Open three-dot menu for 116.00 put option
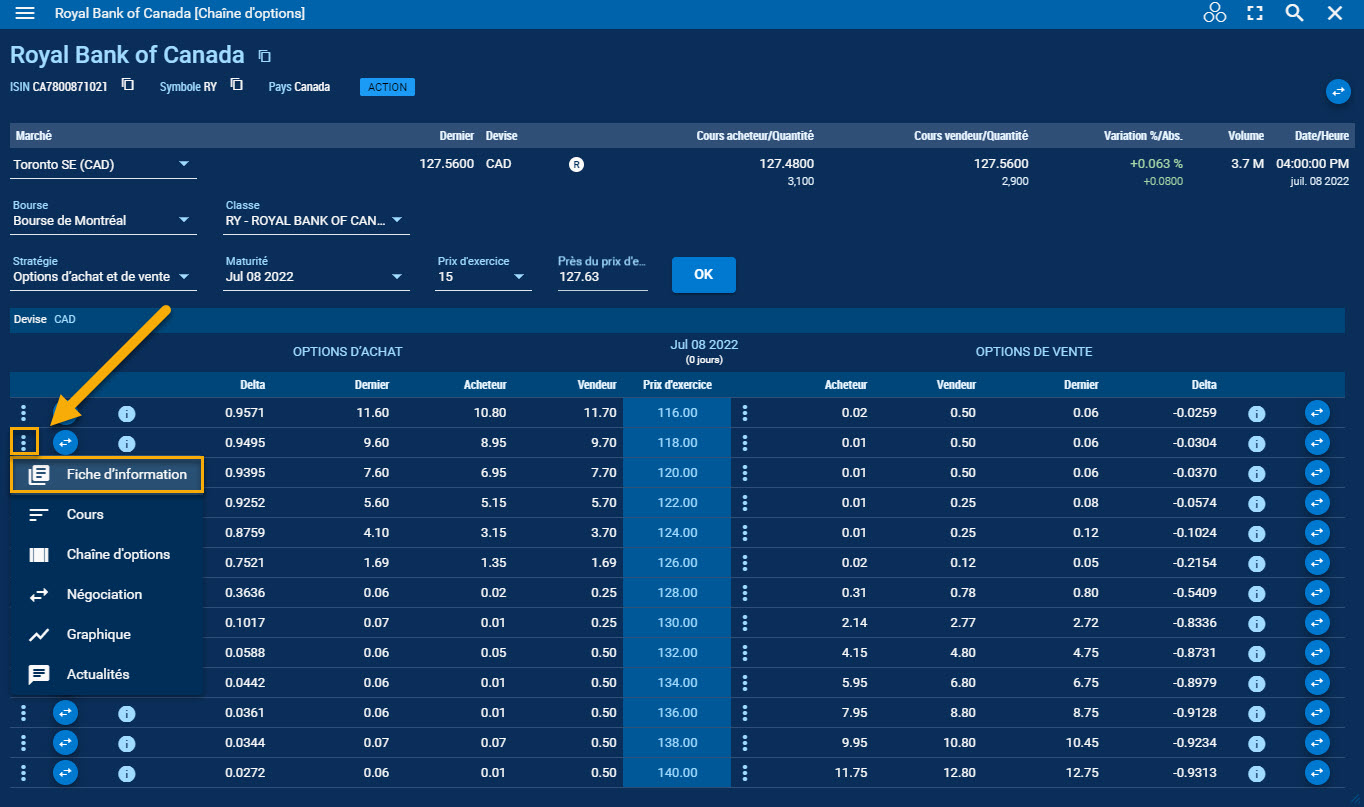The image size is (1364, 807). click(745, 413)
